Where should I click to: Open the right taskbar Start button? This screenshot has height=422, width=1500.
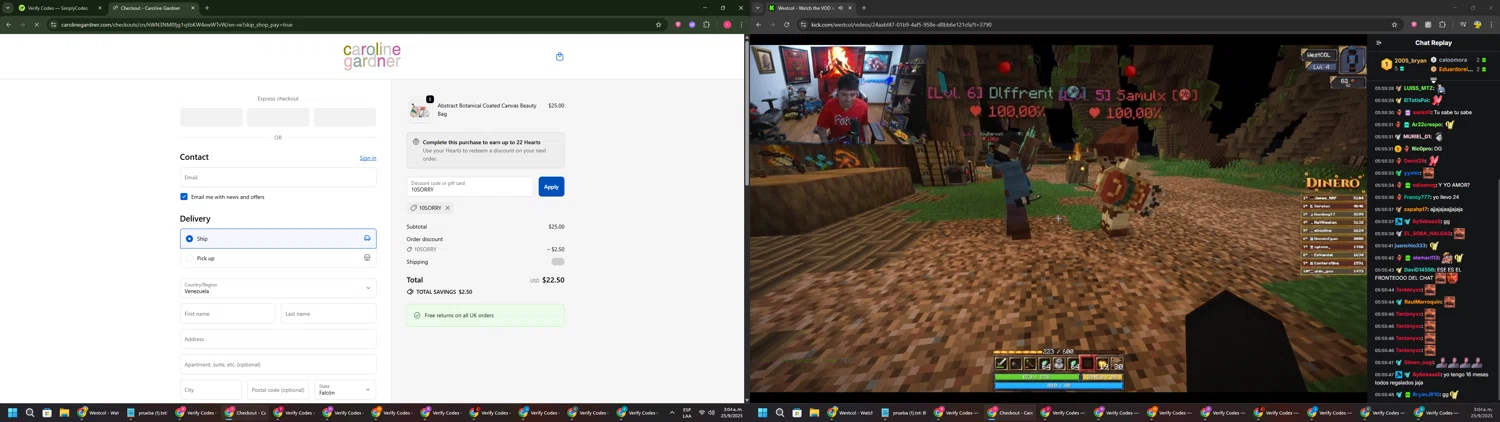click(x=763, y=412)
